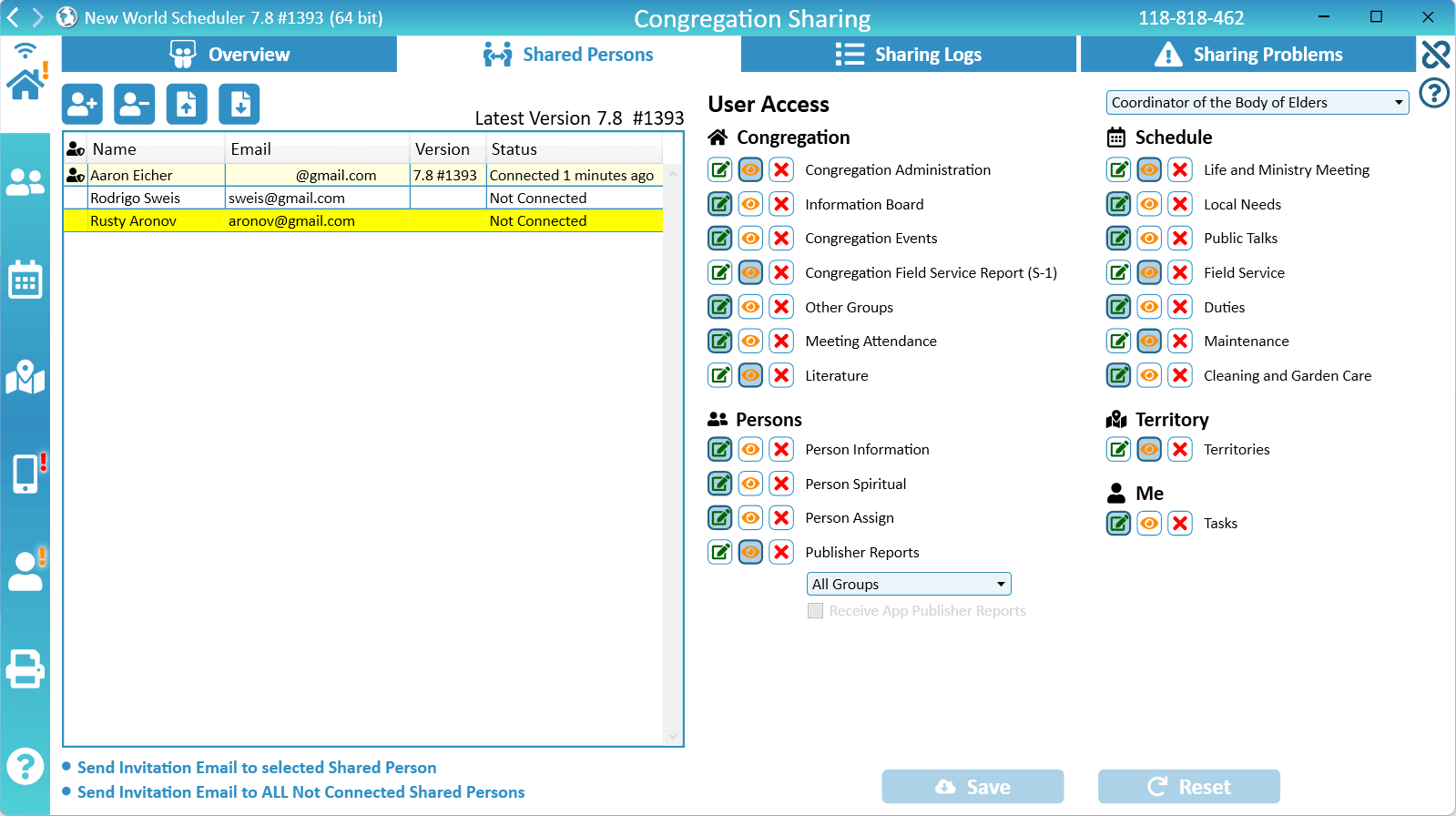Click the shared persons list vertical scrollbar
The image size is (1456, 816).
pos(673,455)
